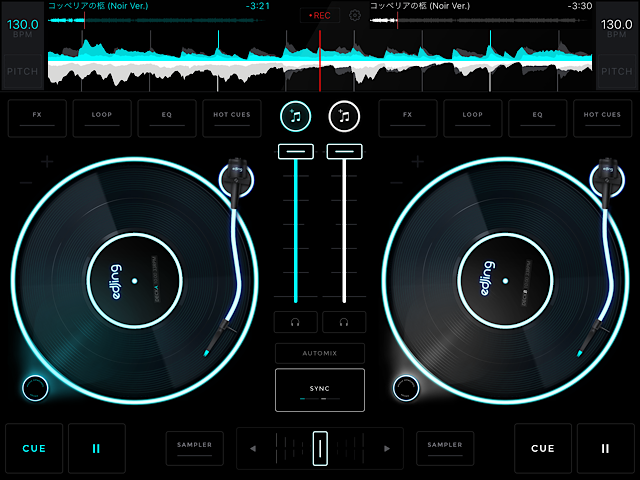Image resolution: width=640 pixels, height=480 pixels.
Task: Seek in left deck overview waveform
Action: pyautogui.click(x=157, y=20)
